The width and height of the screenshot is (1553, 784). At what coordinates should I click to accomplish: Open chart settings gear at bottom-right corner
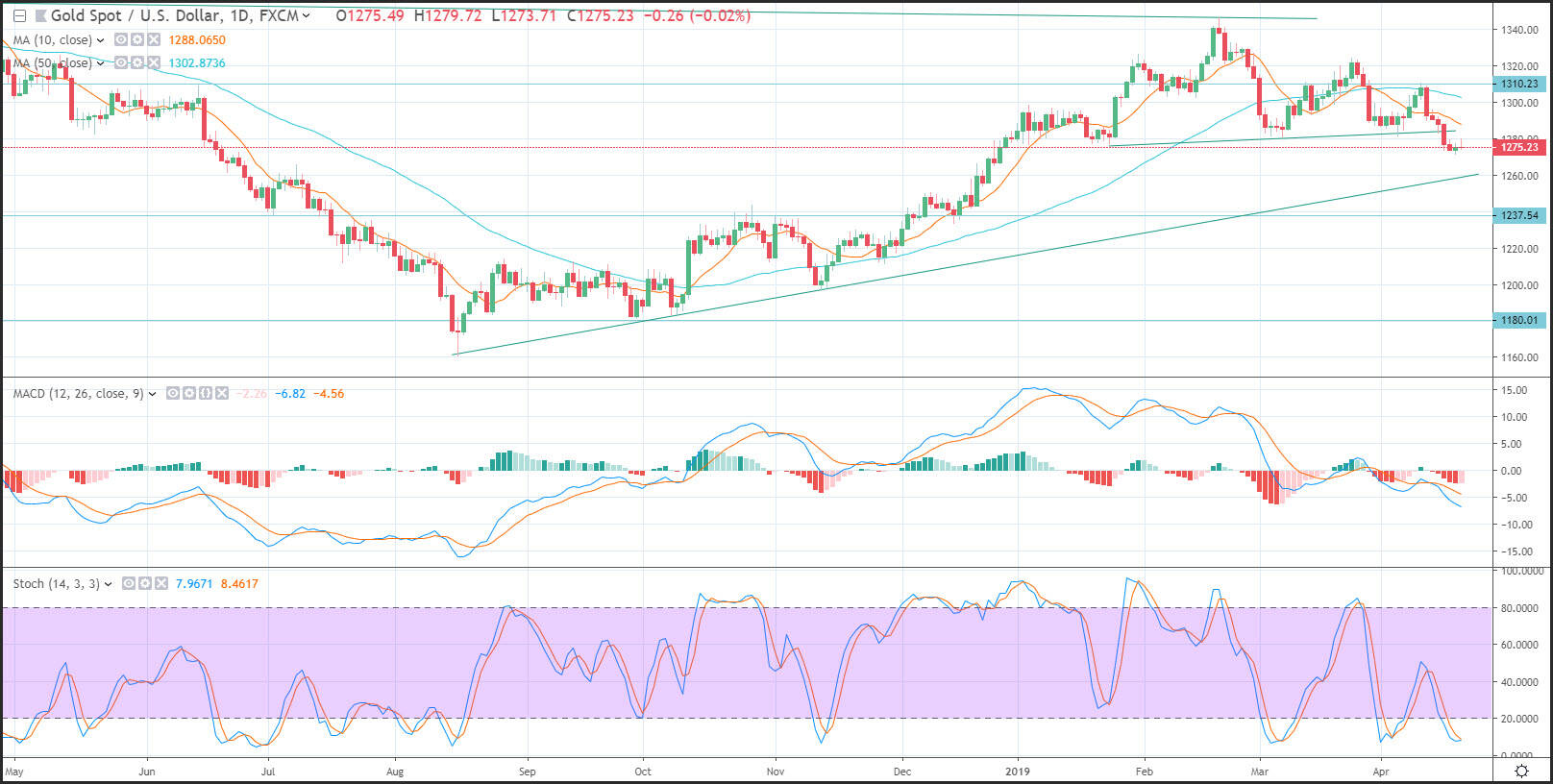coord(1521,772)
